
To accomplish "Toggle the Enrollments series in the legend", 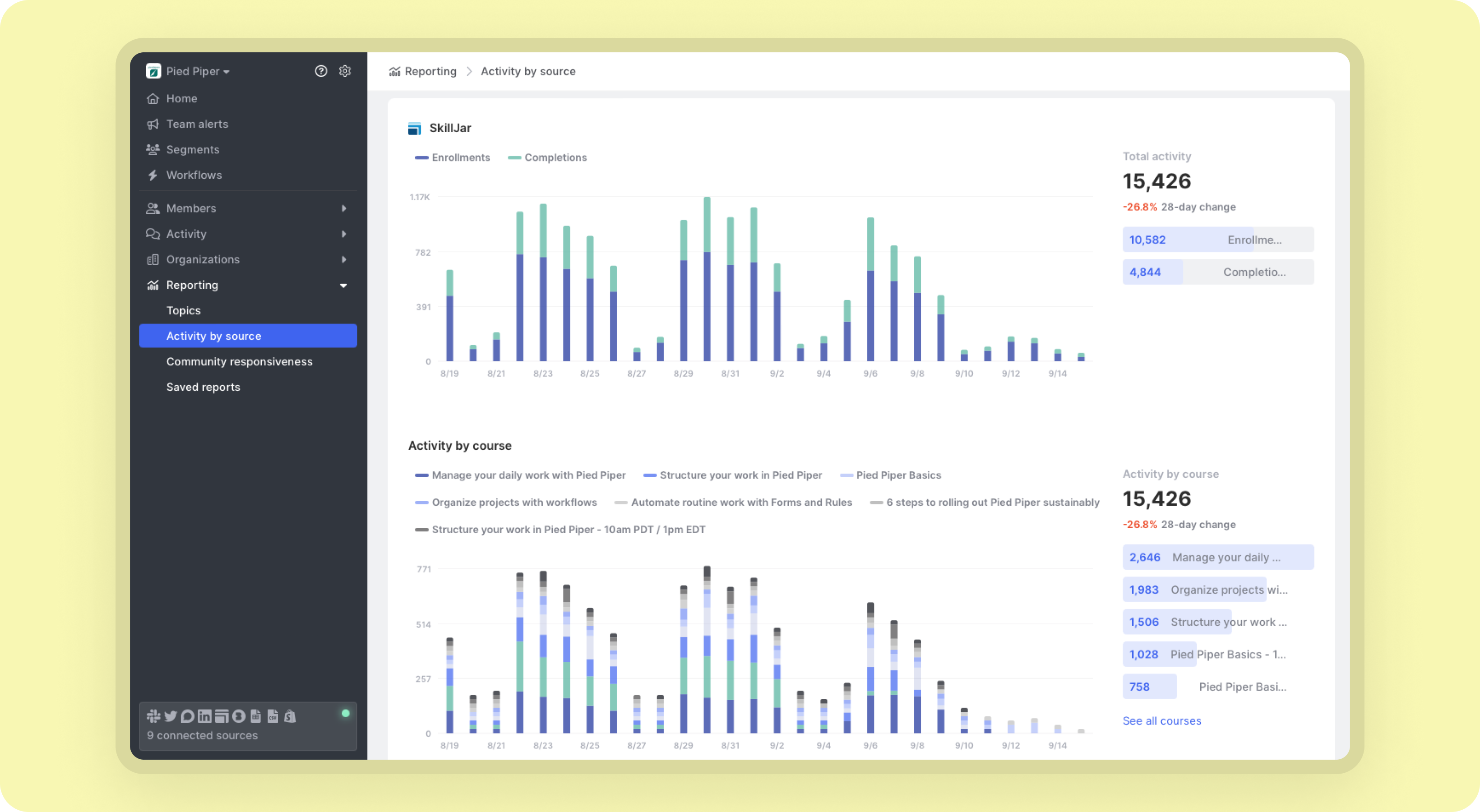I will click(x=453, y=157).
